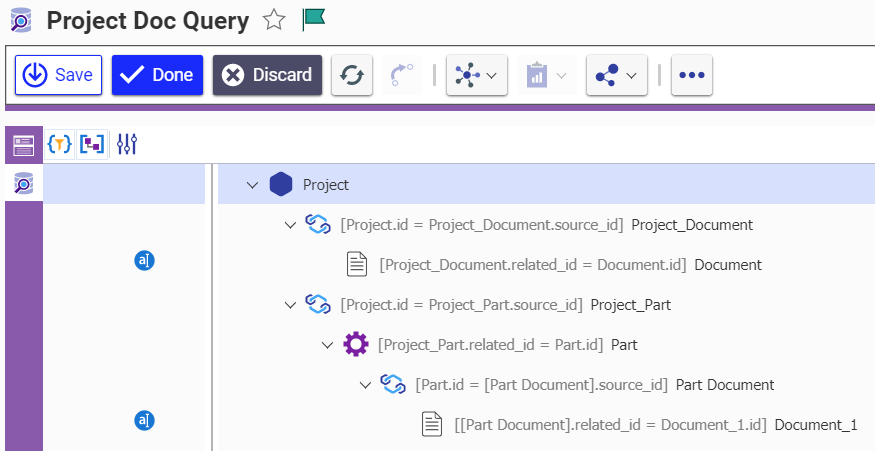The width and height of the screenshot is (875, 451).
Task: Discard changes with the Discard button
Action: pyautogui.click(x=267, y=75)
